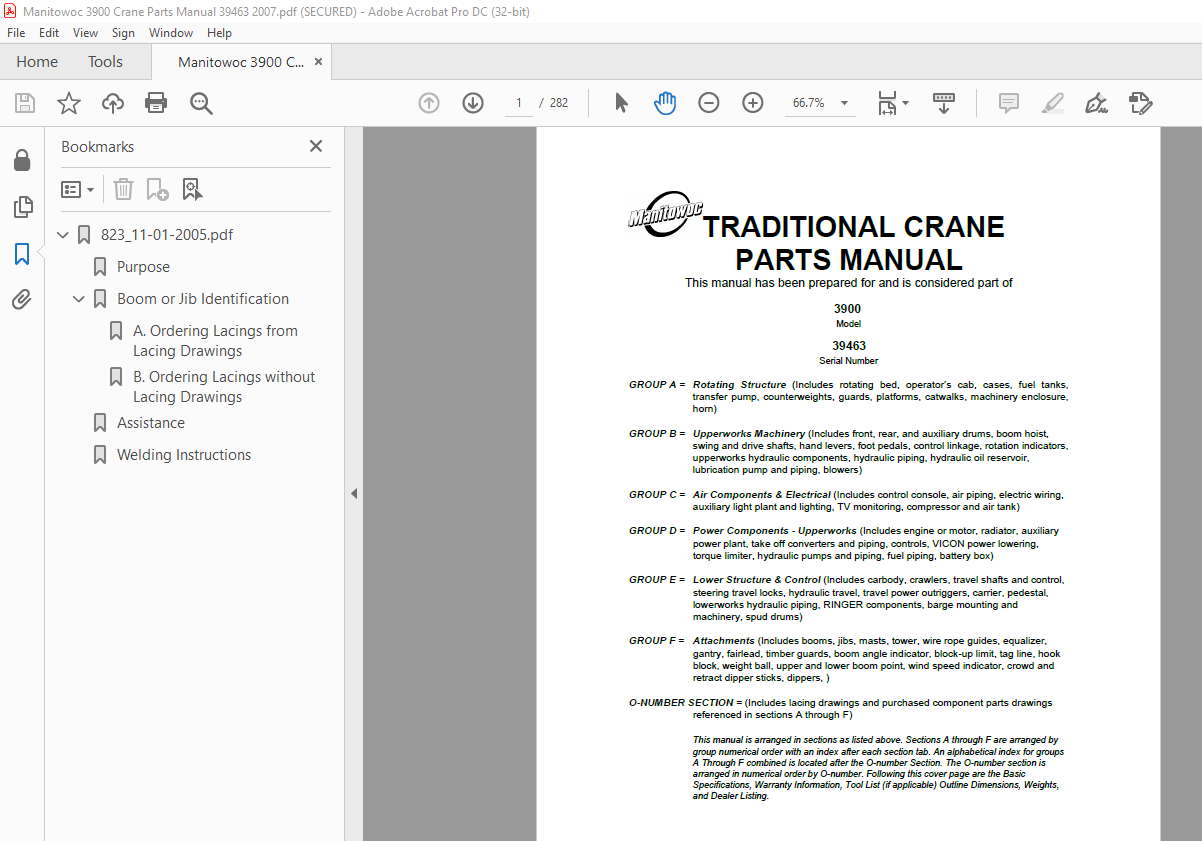Go to previous page arrow
The image size is (1202, 841).
429,103
